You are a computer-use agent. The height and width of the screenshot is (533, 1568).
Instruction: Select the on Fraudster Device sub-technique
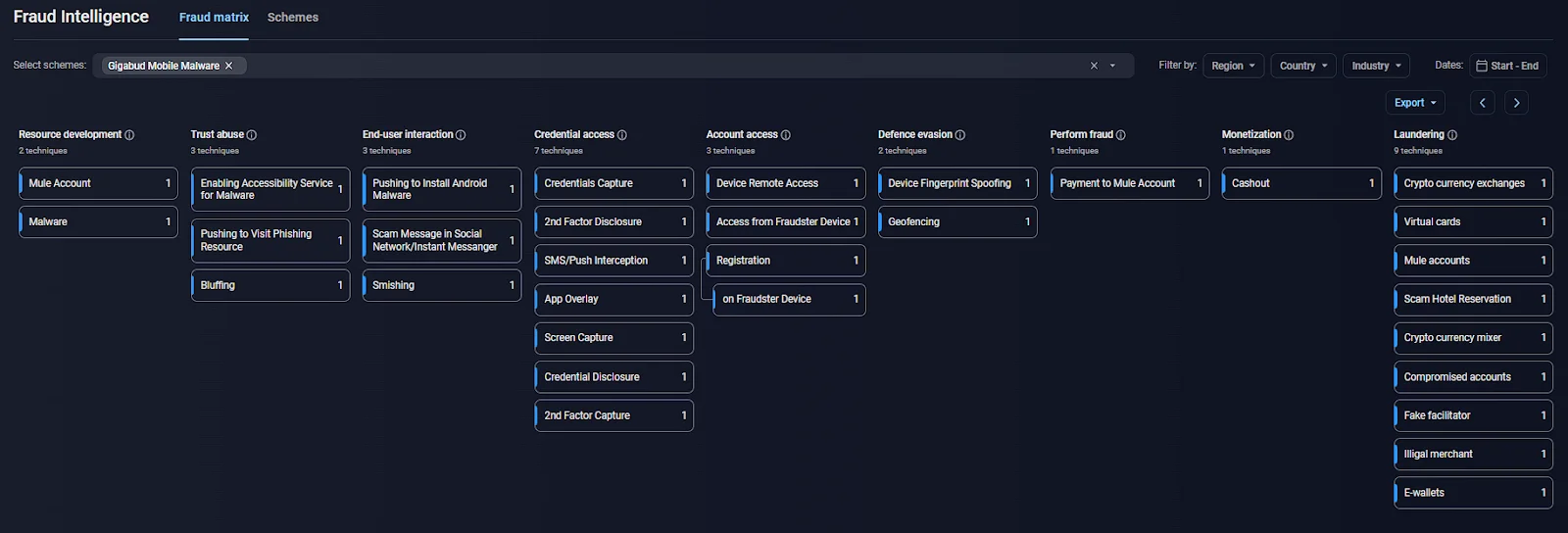pyautogui.click(x=789, y=299)
